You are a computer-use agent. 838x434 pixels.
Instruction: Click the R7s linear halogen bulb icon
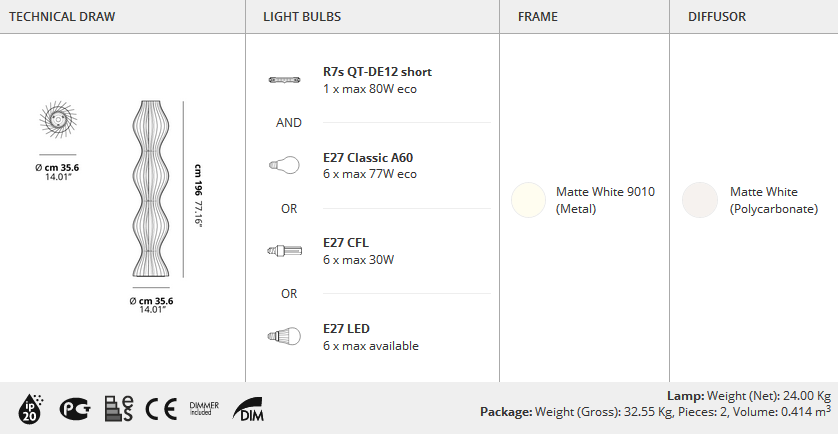(284, 80)
